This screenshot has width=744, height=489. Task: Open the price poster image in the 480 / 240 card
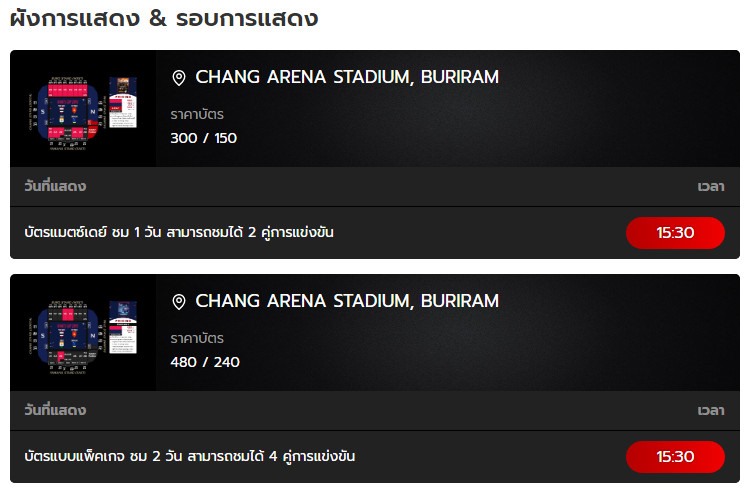pyautogui.click(x=123, y=326)
